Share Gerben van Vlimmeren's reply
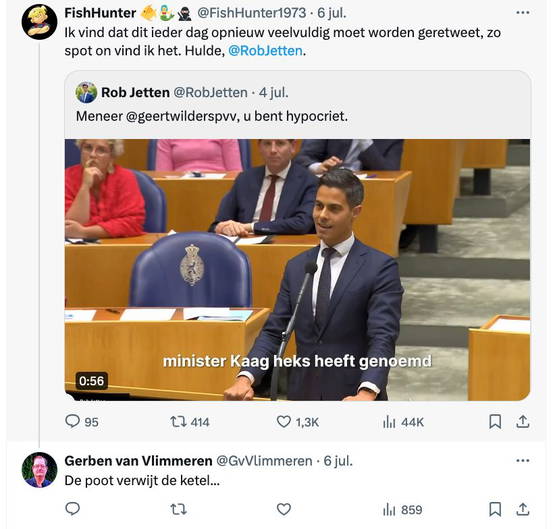 point(523,510)
